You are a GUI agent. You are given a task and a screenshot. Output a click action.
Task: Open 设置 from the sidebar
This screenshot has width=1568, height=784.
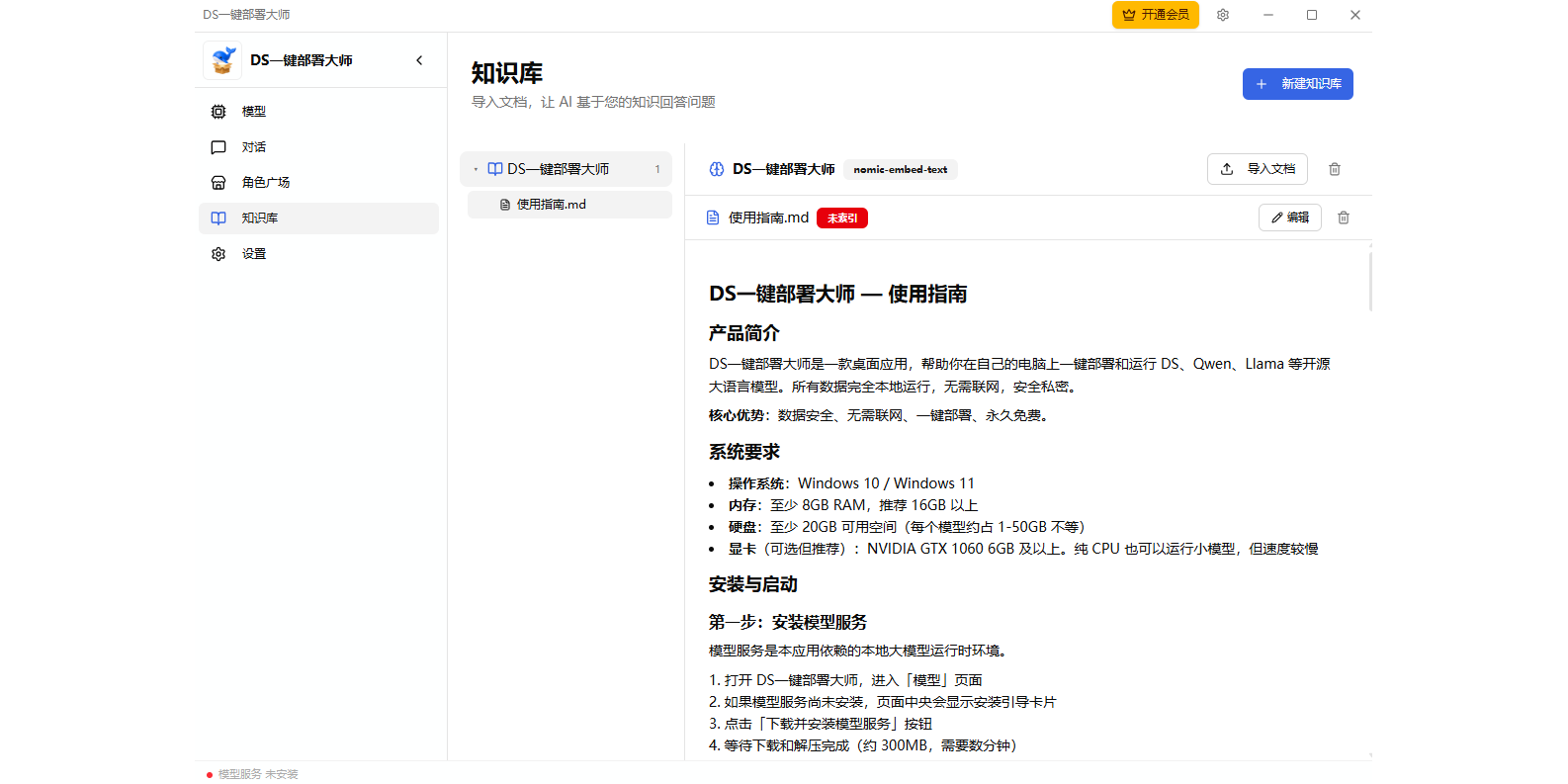click(x=318, y=254)
